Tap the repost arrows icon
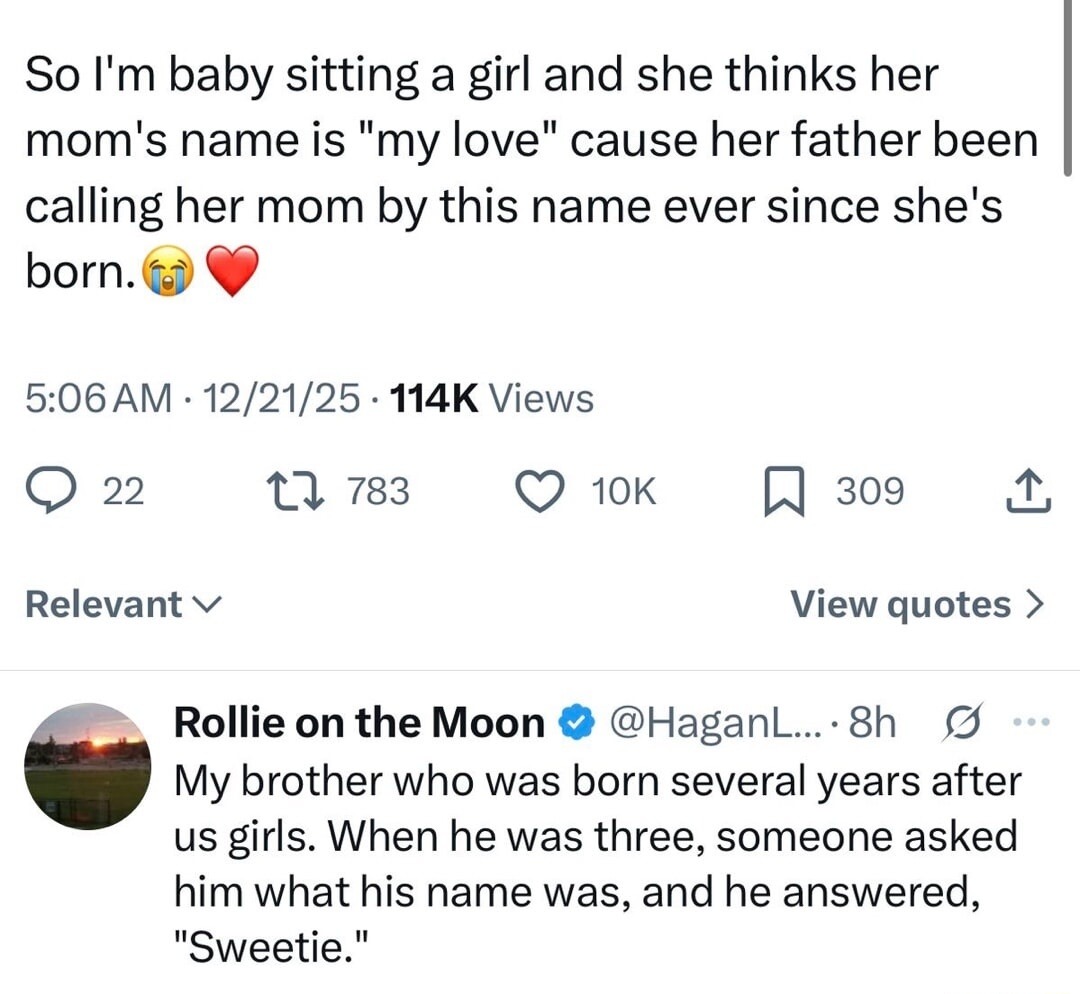 point(304,491)
